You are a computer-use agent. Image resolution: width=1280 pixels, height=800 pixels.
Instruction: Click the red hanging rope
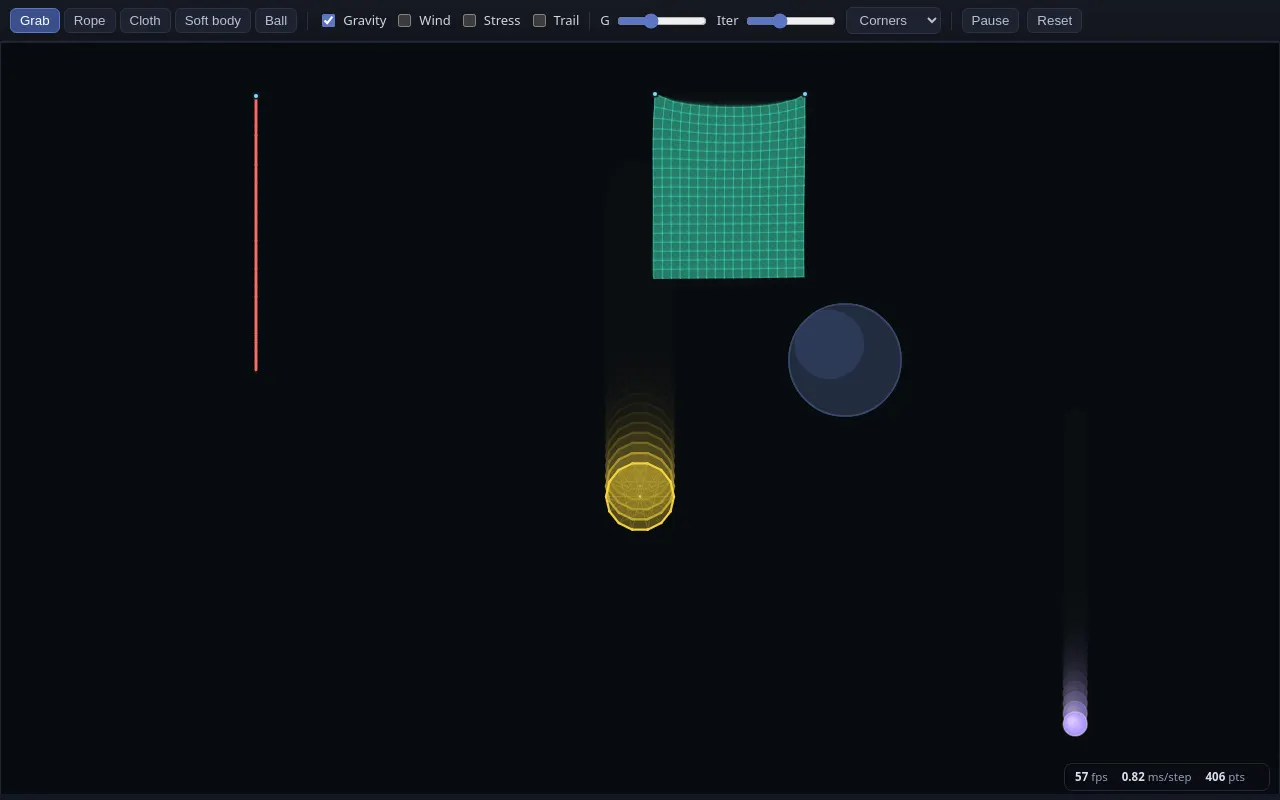256,234
